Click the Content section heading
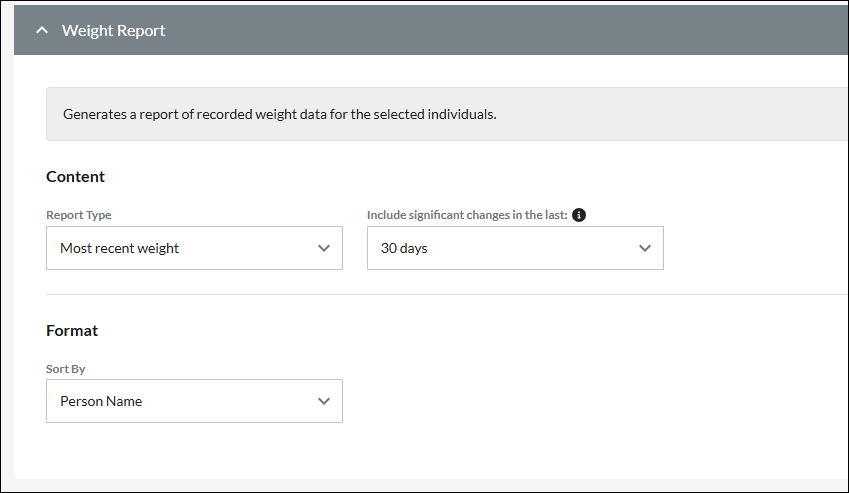849x493 pixels. [x=75, y=176]
